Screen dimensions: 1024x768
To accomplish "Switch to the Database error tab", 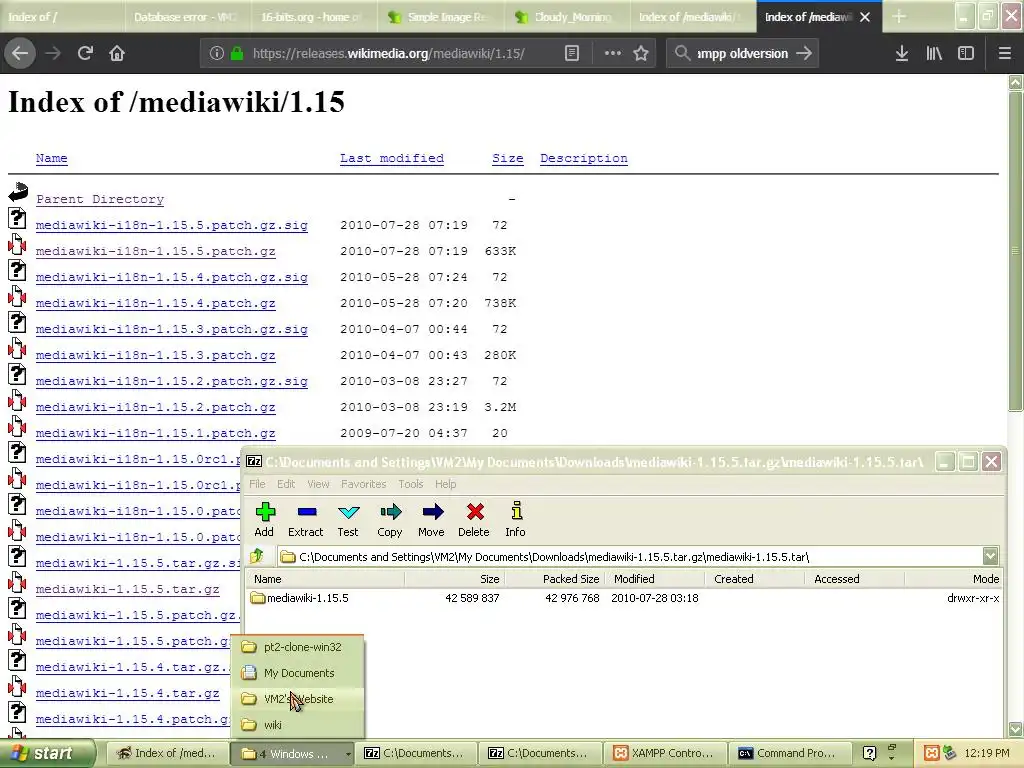I will [188, 17].
